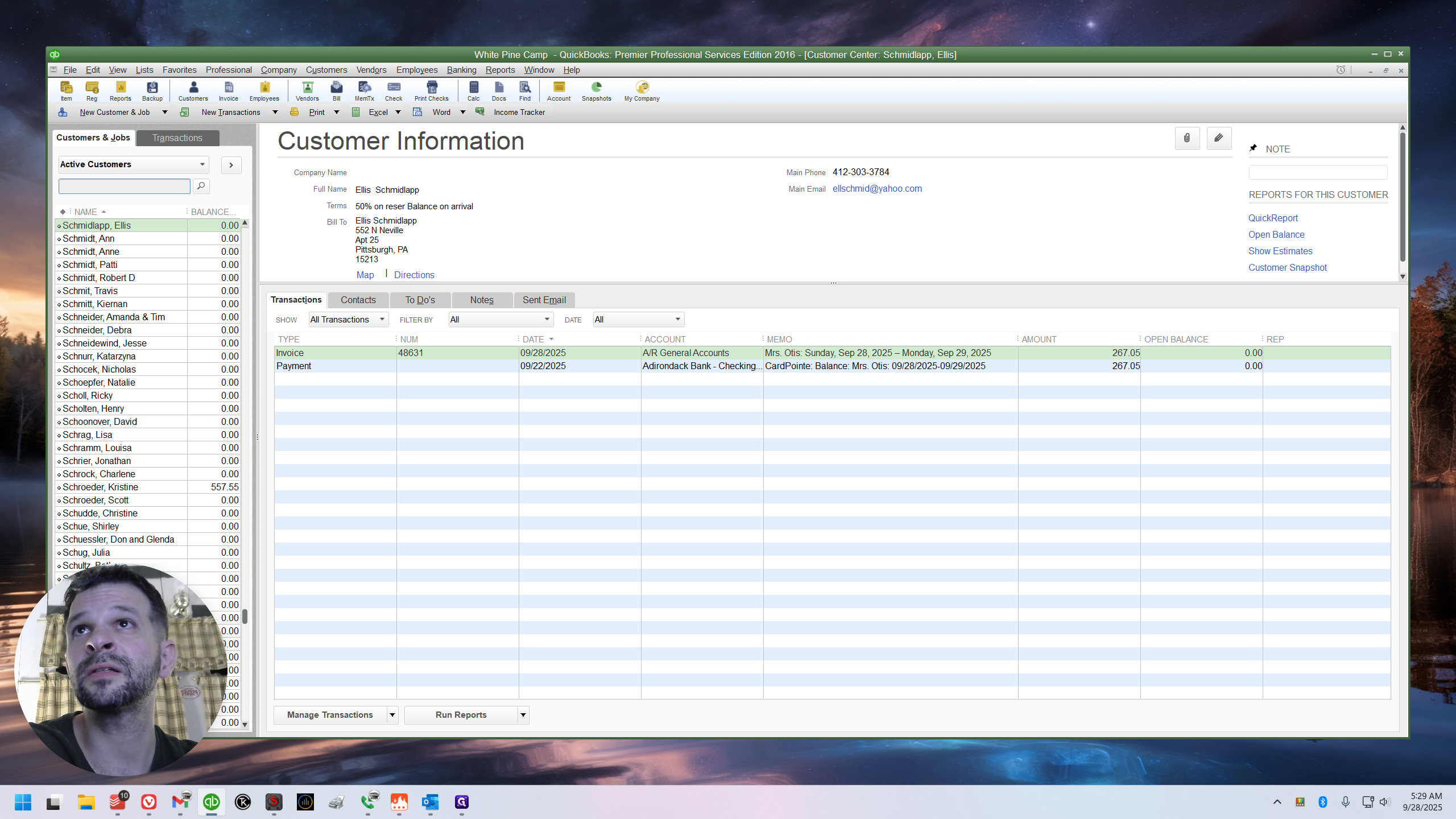Image resolution: width=1456 pixels, height=819 pixels.
Task: Open QuickBooks from the Windows taskbar
Action: (x=212, y=802)
